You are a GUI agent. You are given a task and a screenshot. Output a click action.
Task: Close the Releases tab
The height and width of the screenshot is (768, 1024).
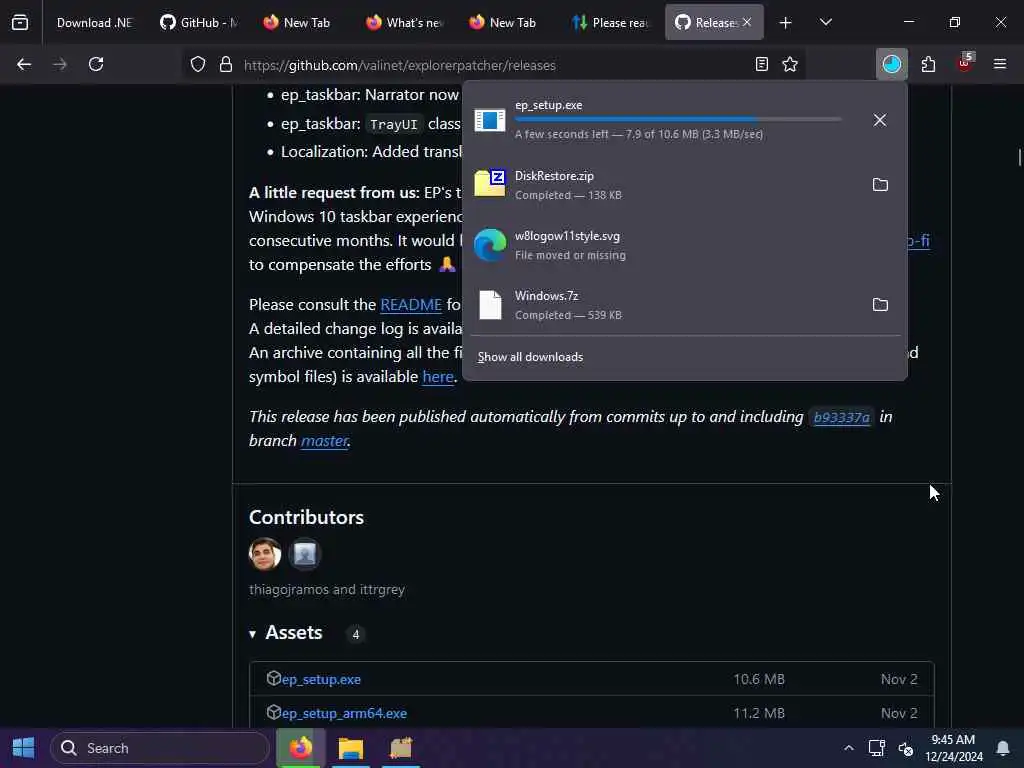click(x=747, y=22)
